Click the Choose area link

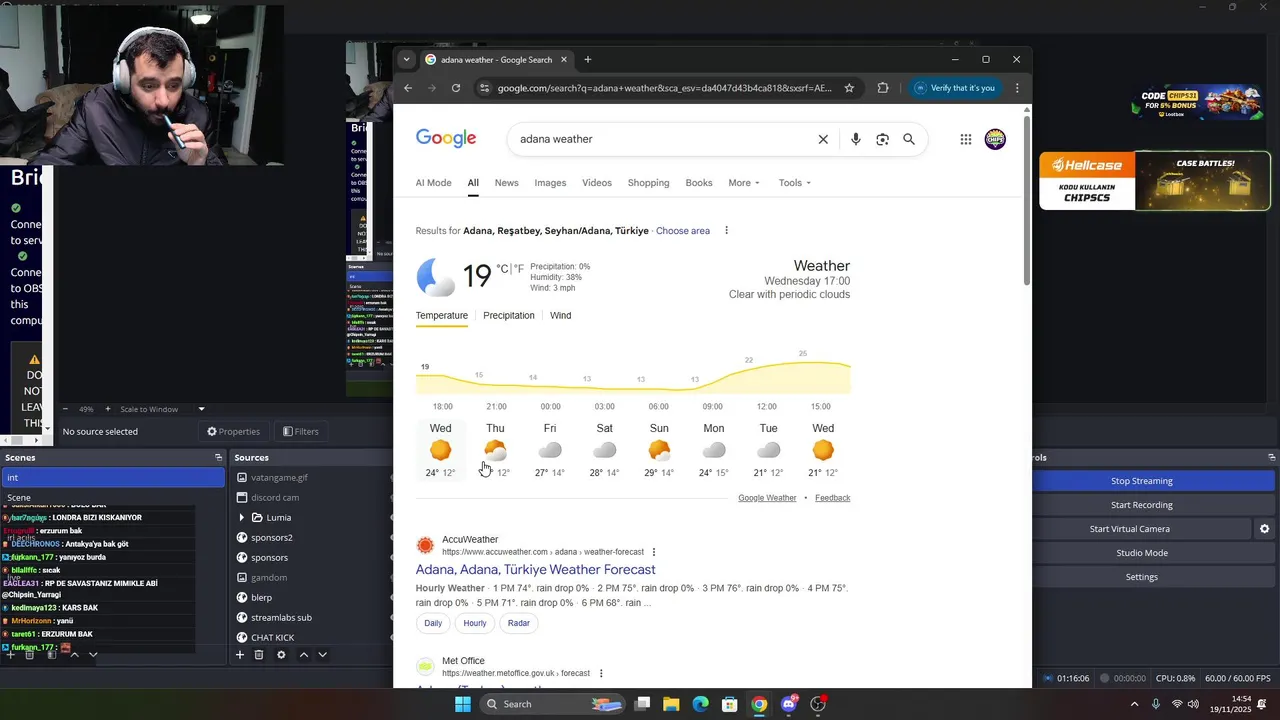coord(683,231)
